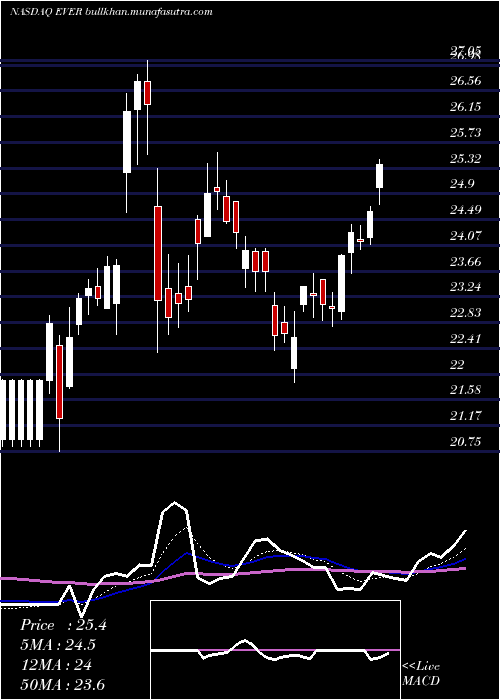This screenshot has height=700, width=500.
Task: Click the 21.17 price axis label
Action: [466, 416]
